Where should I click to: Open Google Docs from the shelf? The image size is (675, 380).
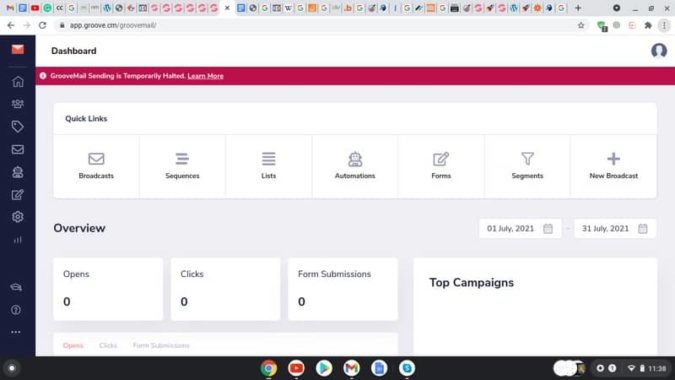[379, 368]
